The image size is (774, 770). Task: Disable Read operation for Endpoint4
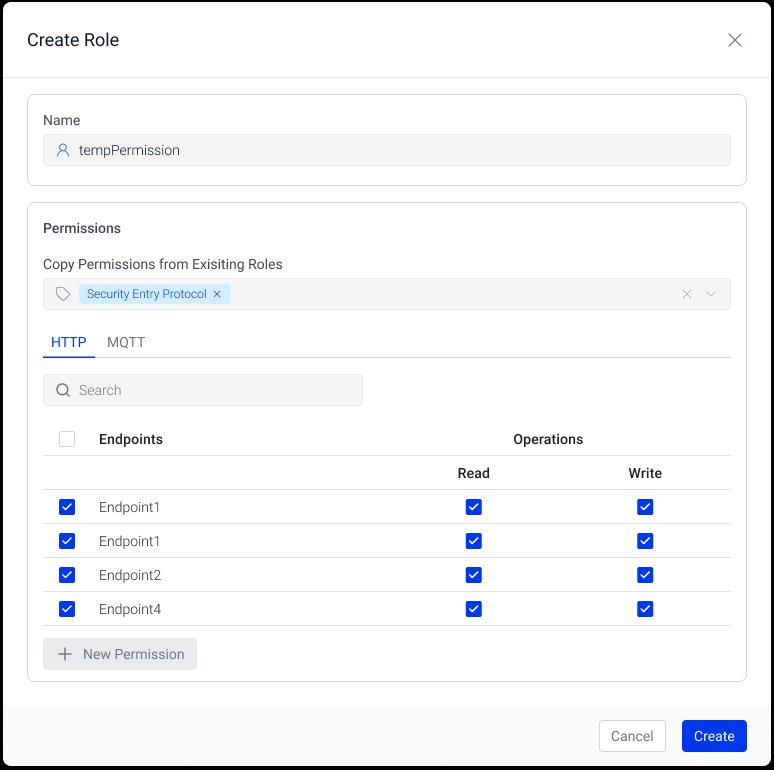point(474,609)
